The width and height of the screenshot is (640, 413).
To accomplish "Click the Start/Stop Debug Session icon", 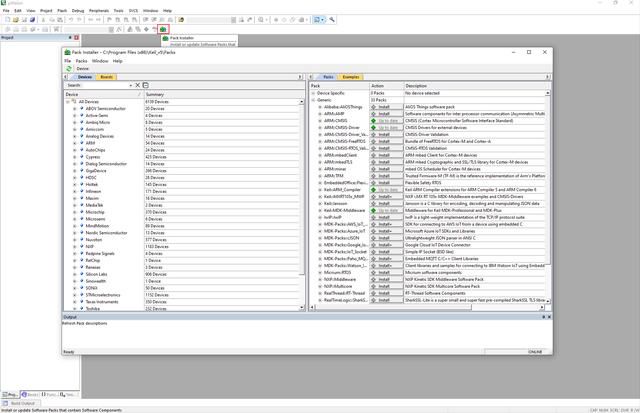I will pyautogui.click(x=261, y=20).
